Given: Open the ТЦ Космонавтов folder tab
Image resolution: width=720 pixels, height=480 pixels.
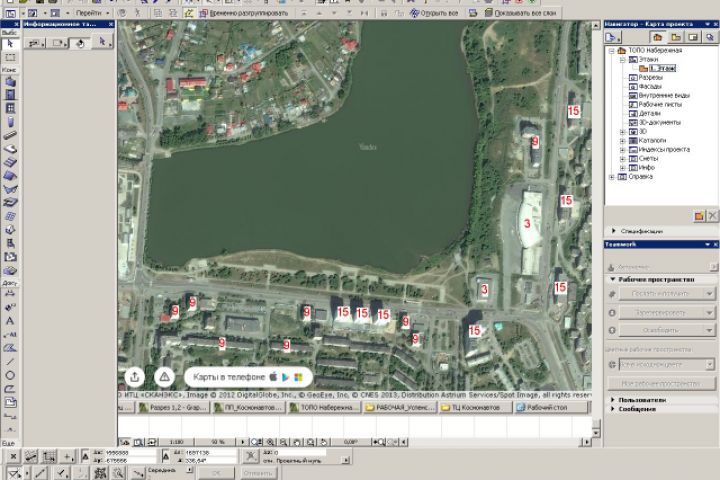Looking at the screenshot, I should 475,407.
